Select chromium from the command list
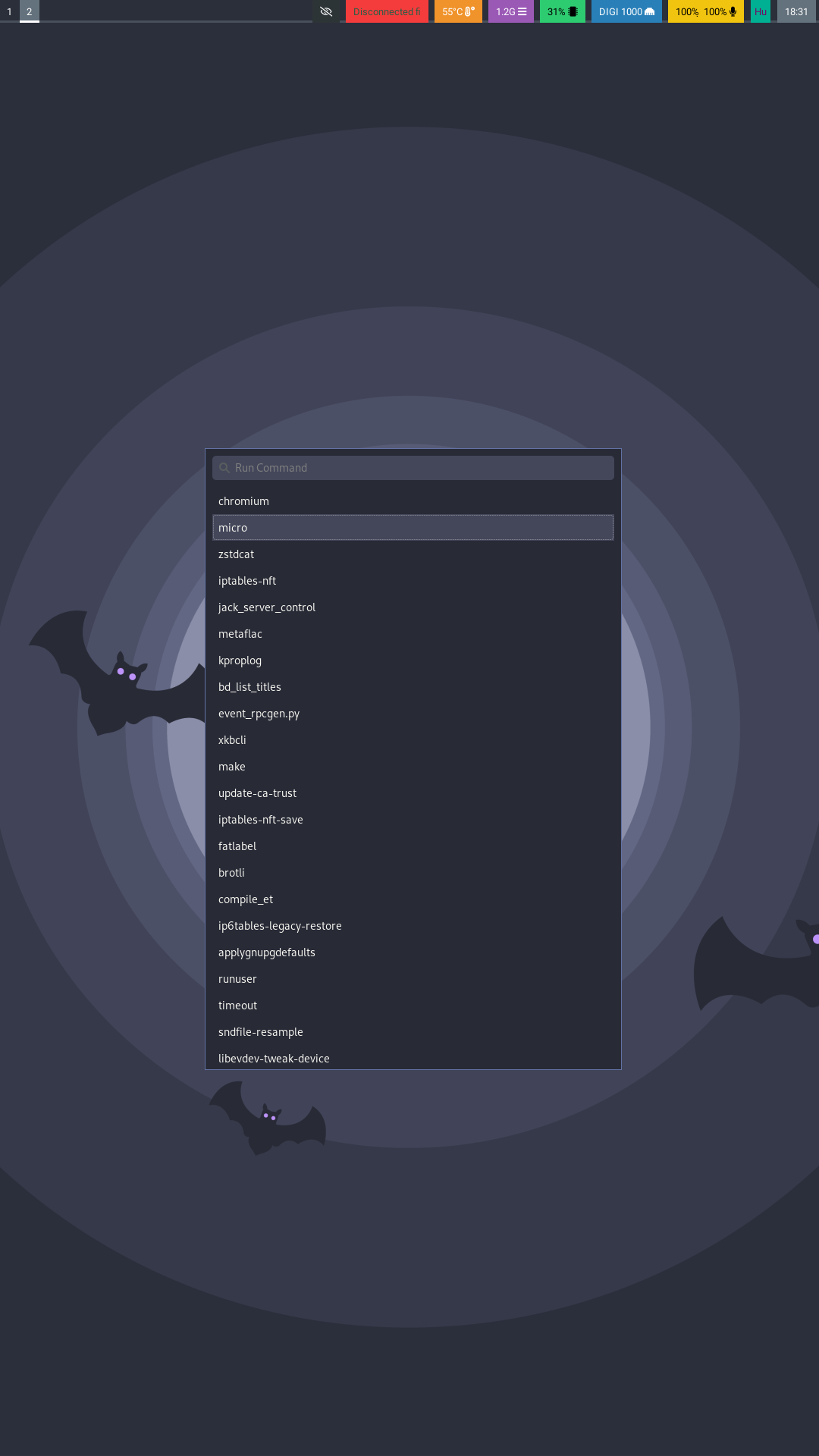 click(413, 501)
